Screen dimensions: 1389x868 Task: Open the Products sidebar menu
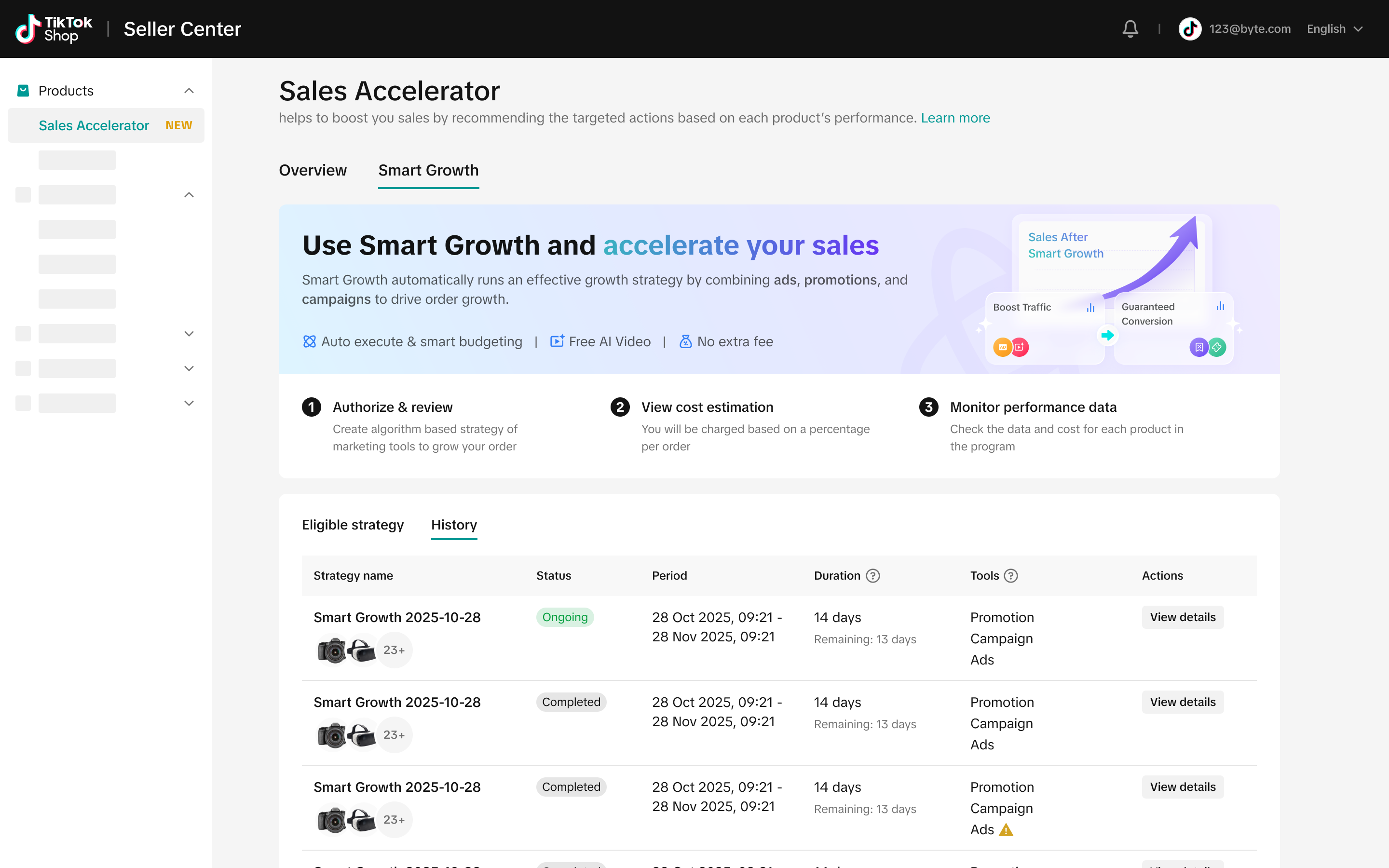pyautogui.click(x=106, y=91)
